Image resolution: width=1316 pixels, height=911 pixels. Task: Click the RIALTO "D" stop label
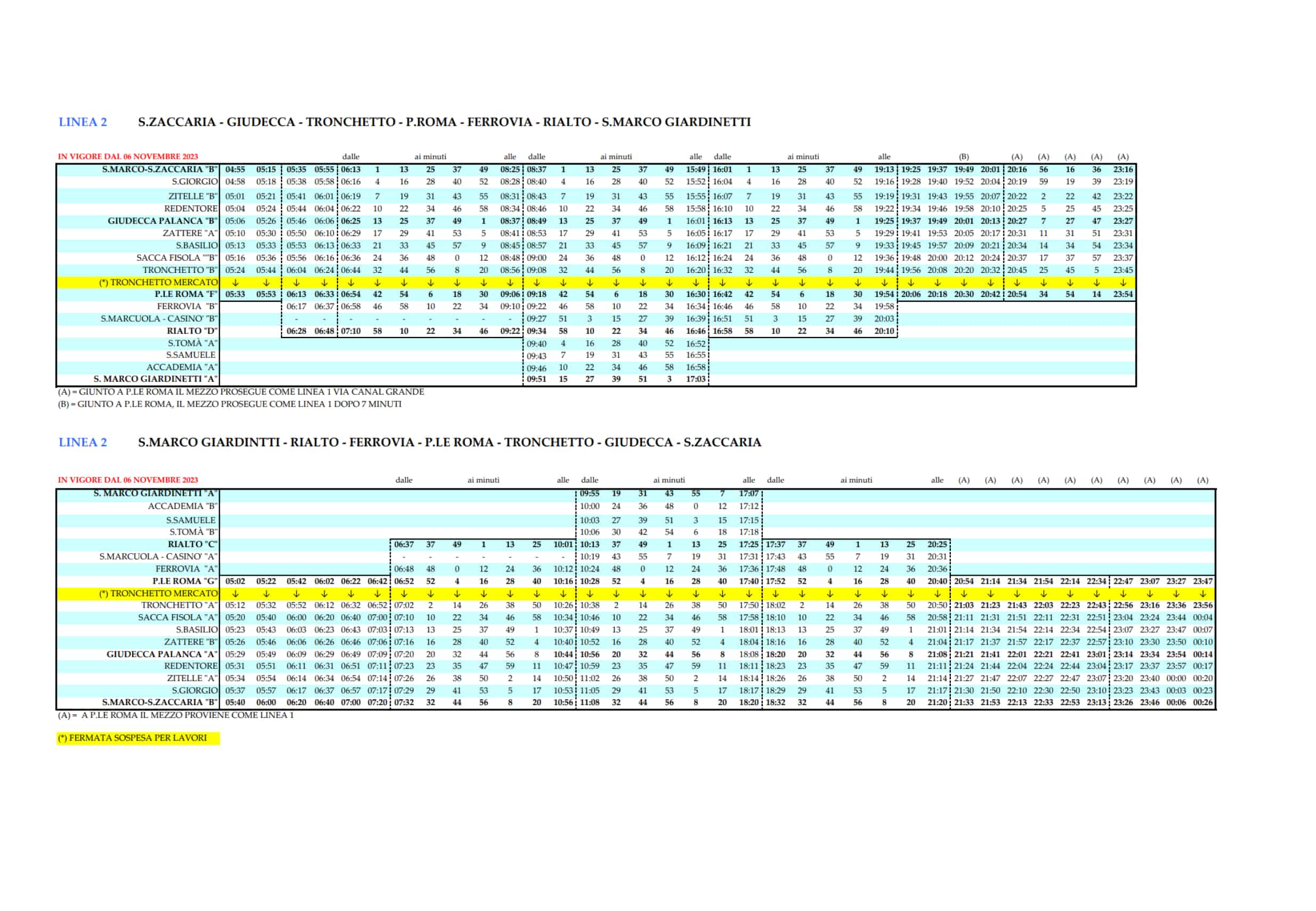[x=192, y=331]
